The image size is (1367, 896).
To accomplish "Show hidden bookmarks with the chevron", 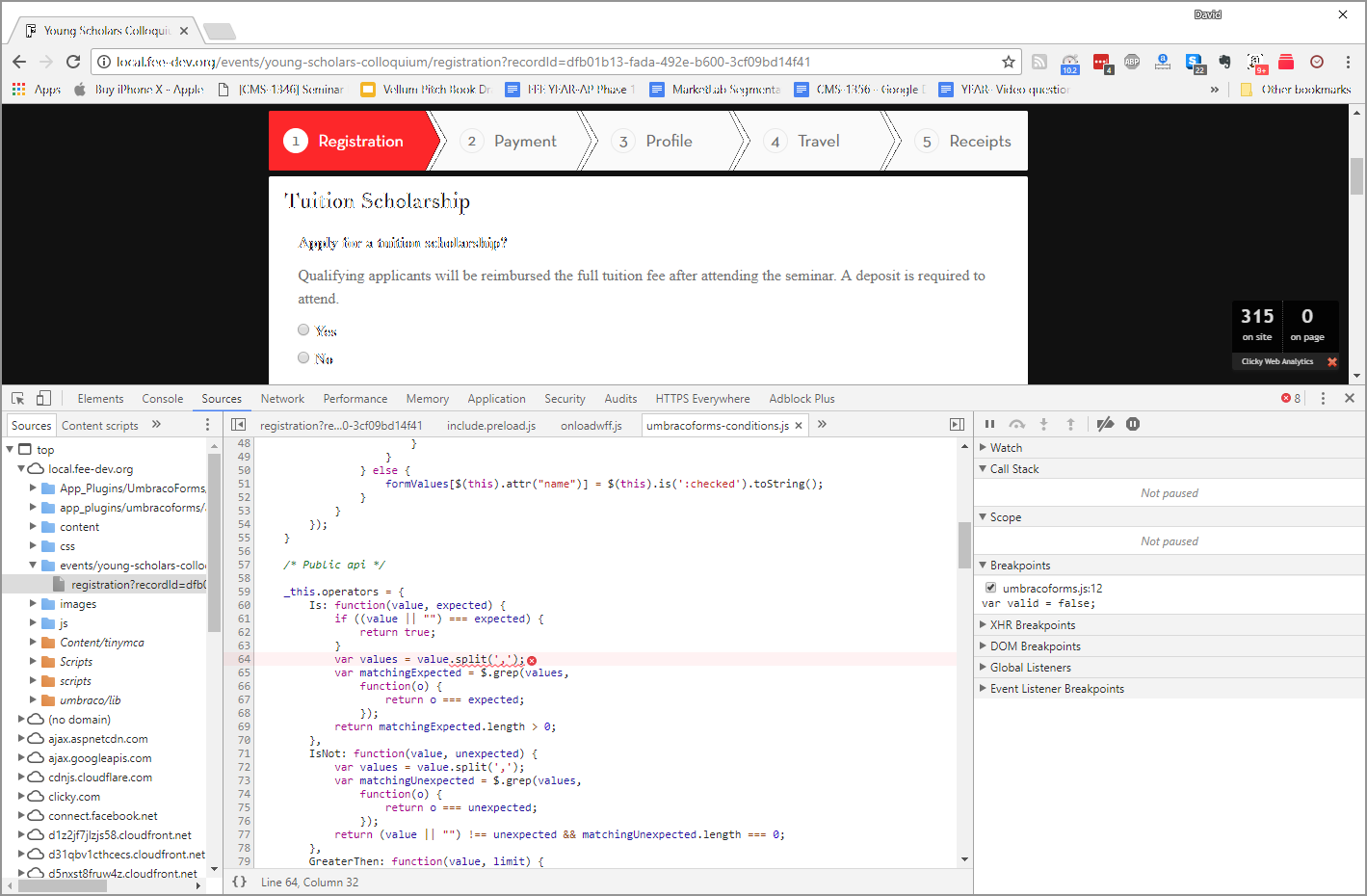I will [1215, 90].
